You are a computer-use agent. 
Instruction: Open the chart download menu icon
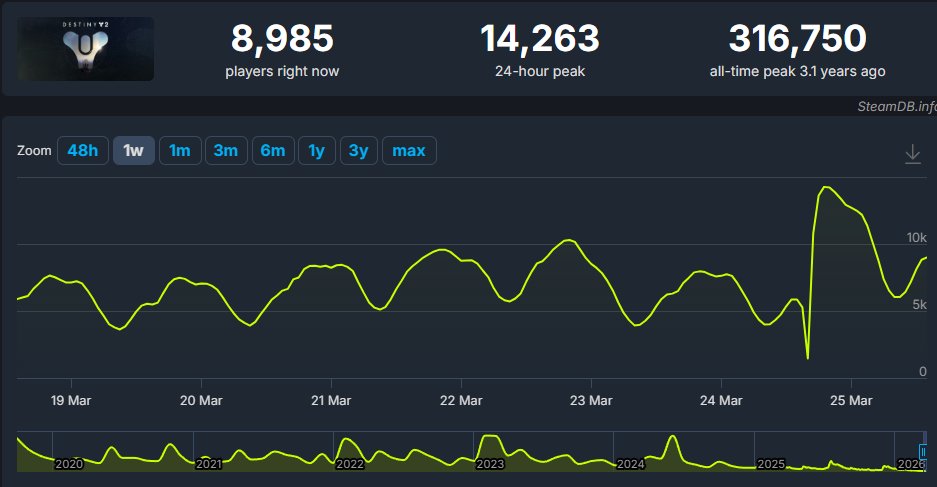click(912, 154)
